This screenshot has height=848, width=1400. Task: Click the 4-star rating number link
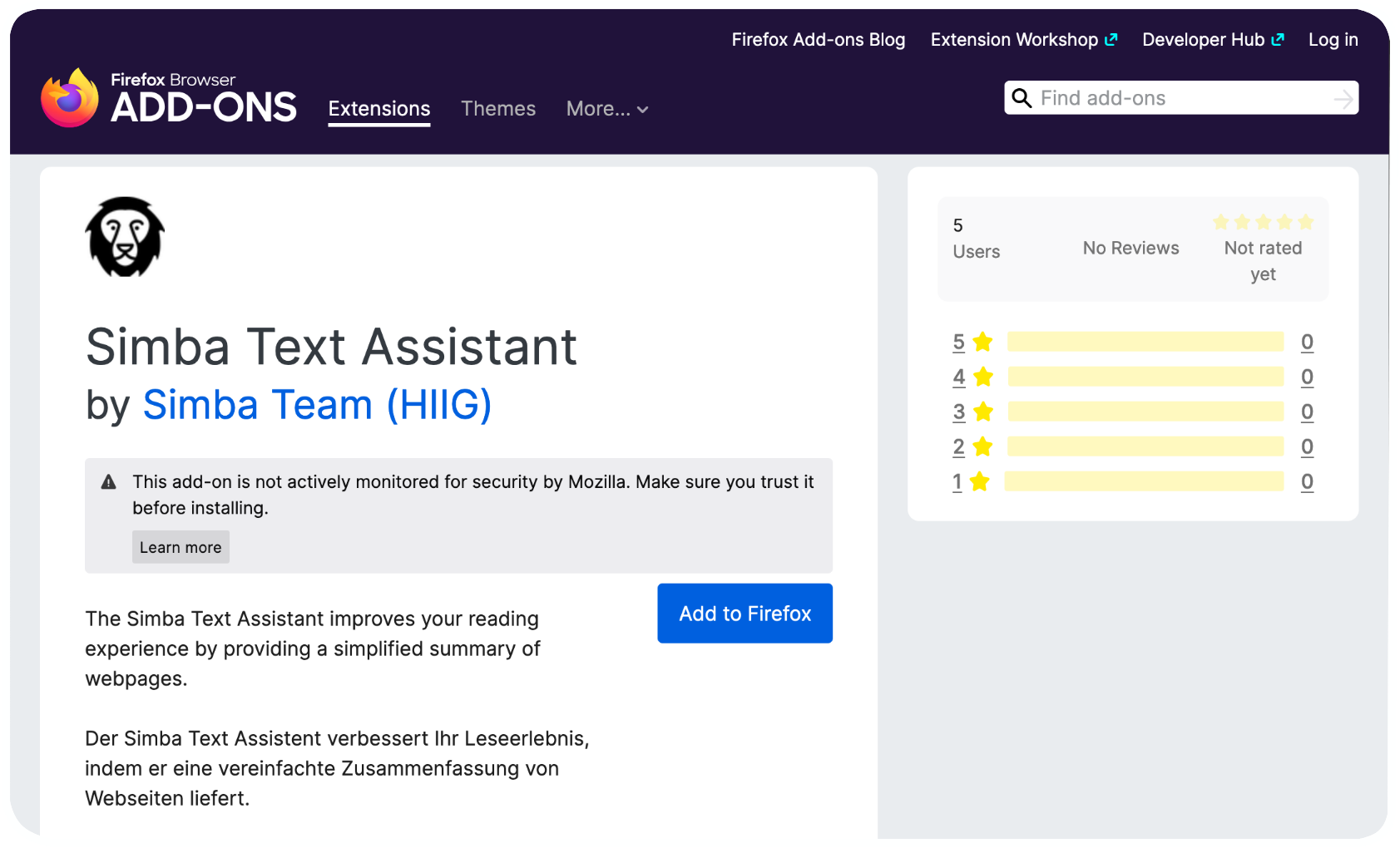coord(959,377)
